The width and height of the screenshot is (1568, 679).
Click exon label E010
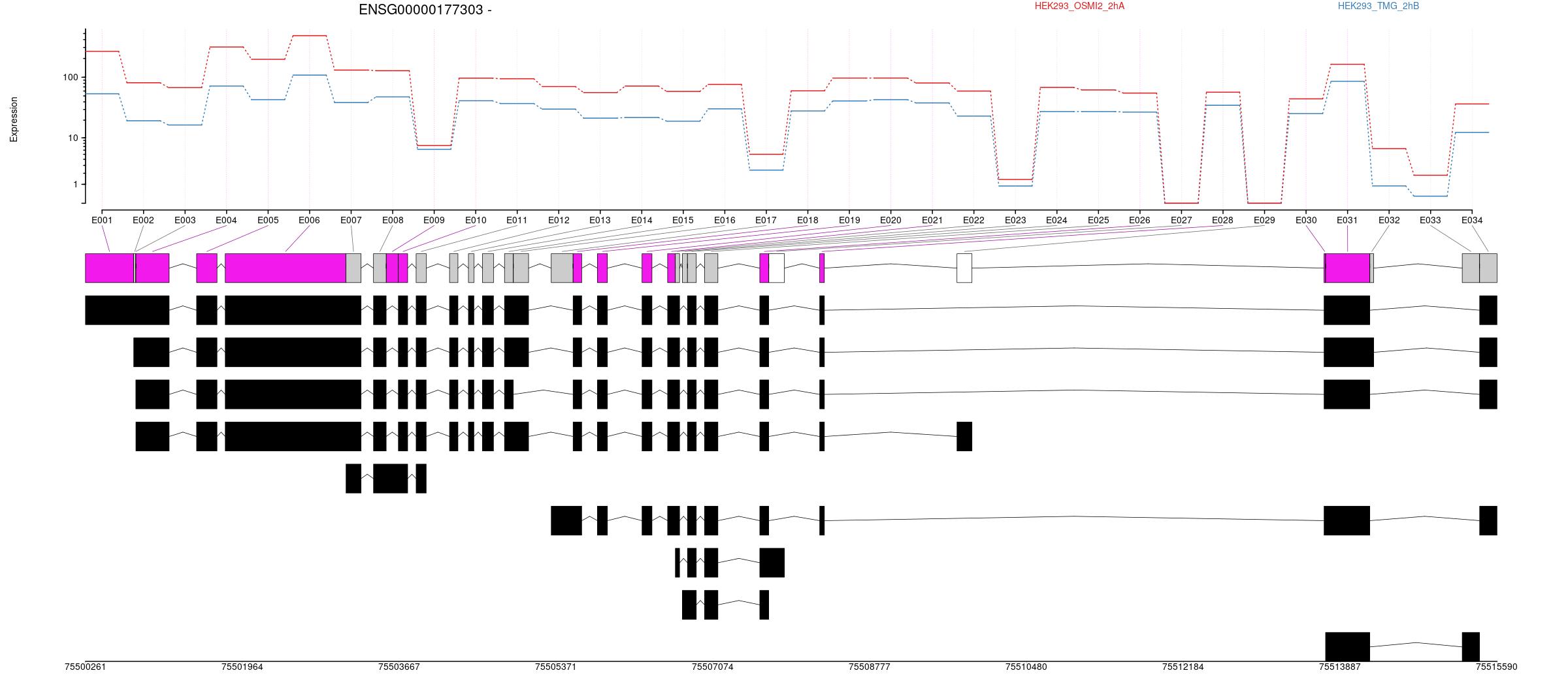476,220
